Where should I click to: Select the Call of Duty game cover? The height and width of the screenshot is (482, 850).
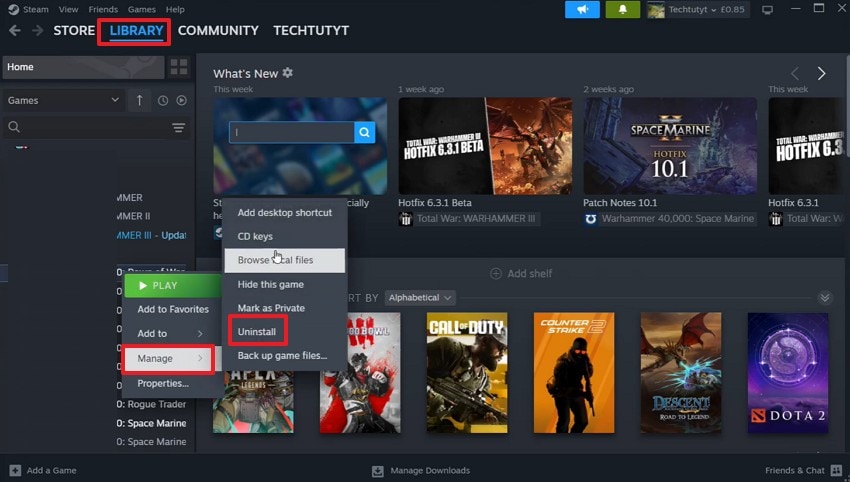point(467,372)
